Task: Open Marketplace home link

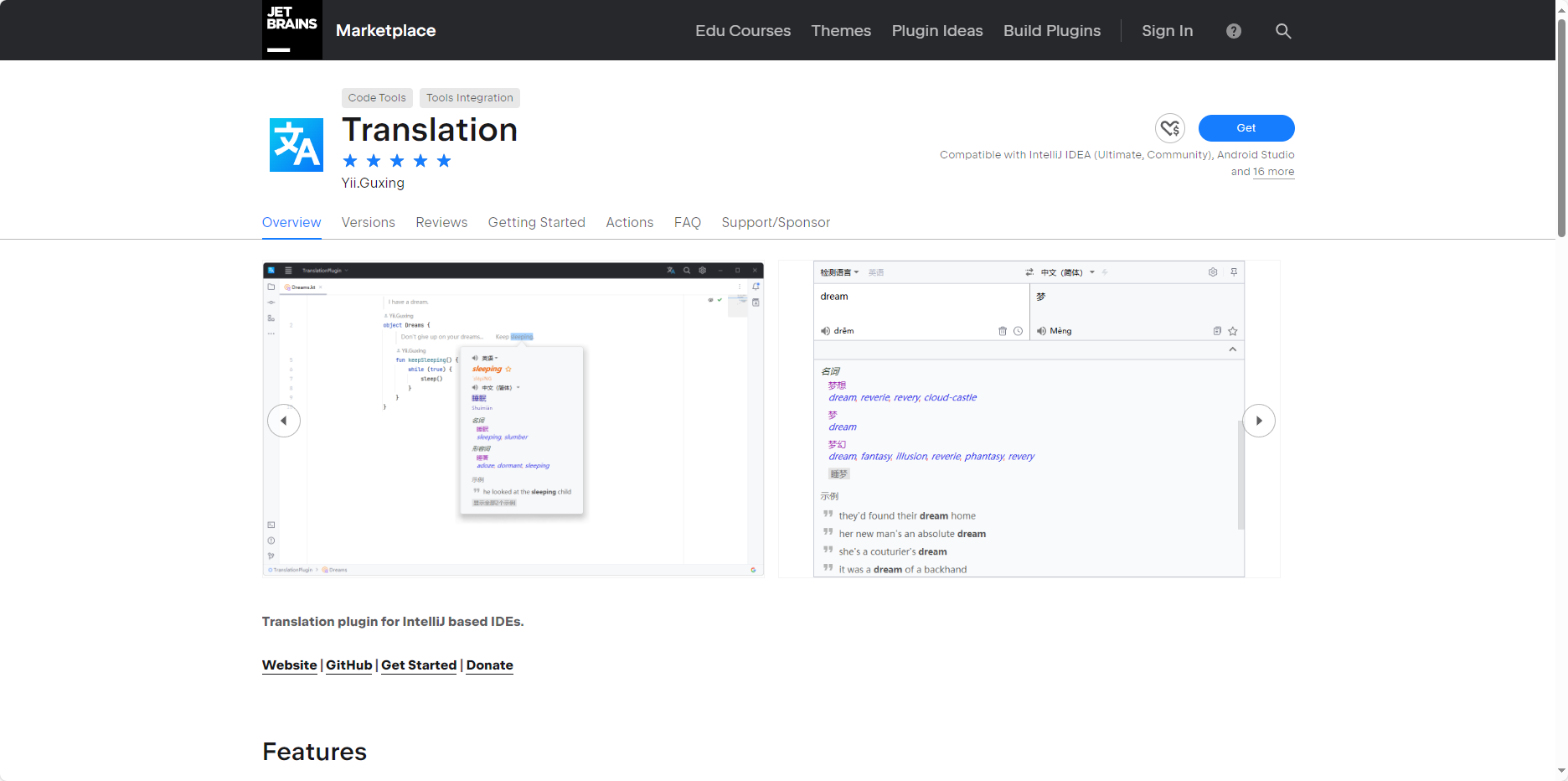Action: (x=385, y=30)
